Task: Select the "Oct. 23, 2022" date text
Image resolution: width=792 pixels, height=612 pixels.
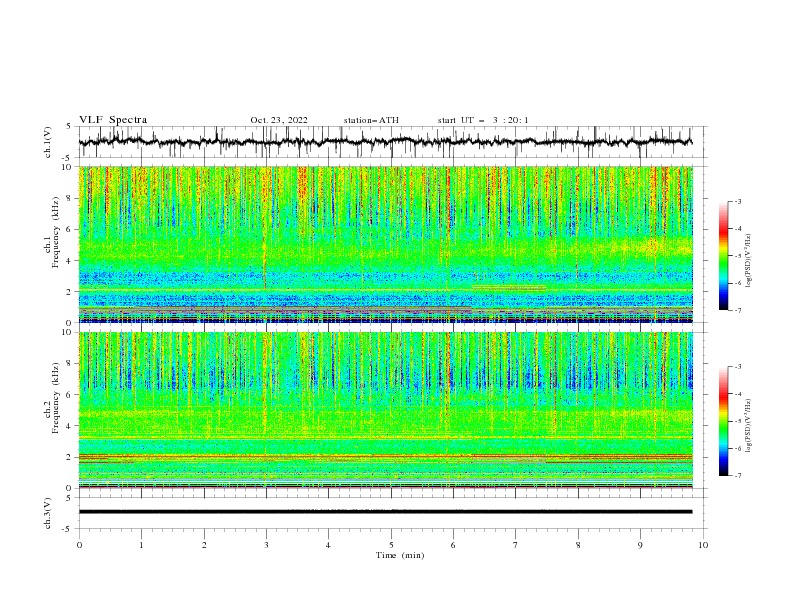Action: (279, 120)
